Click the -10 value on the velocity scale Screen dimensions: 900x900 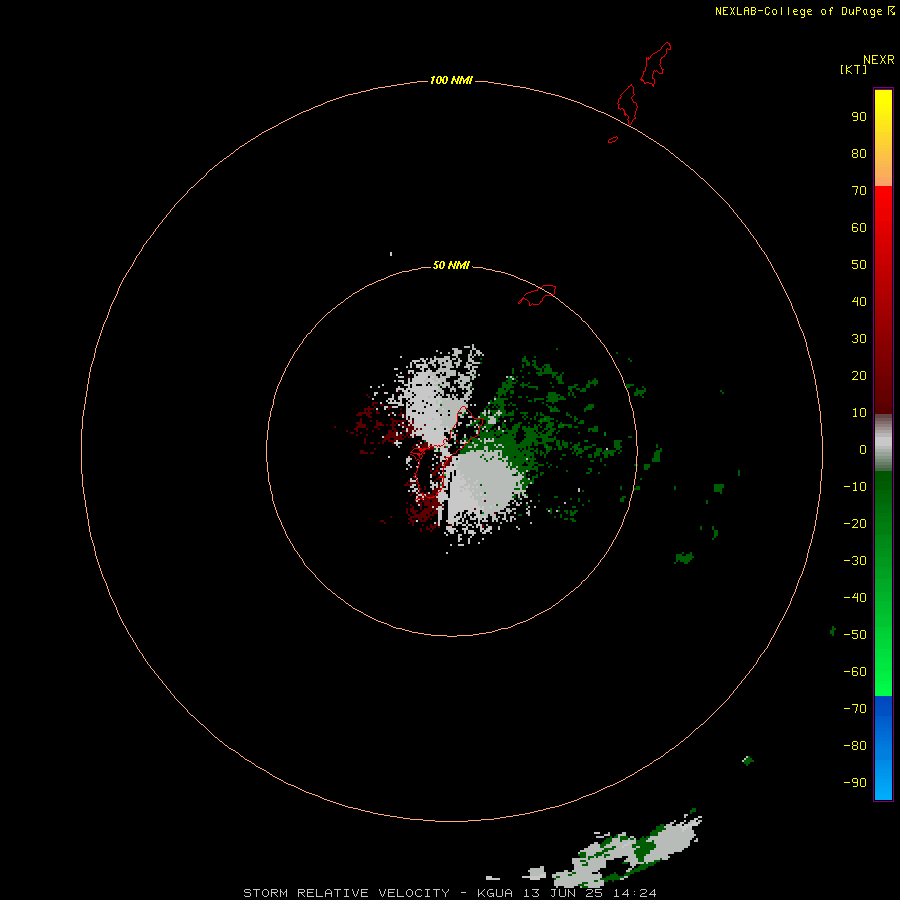pyautogui.click(x=855, y=487)
